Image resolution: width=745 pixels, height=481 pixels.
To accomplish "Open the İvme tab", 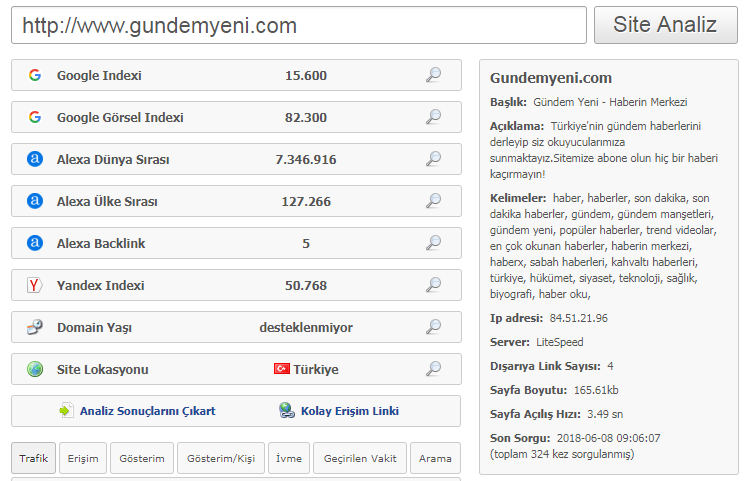I will click(289, 458).
